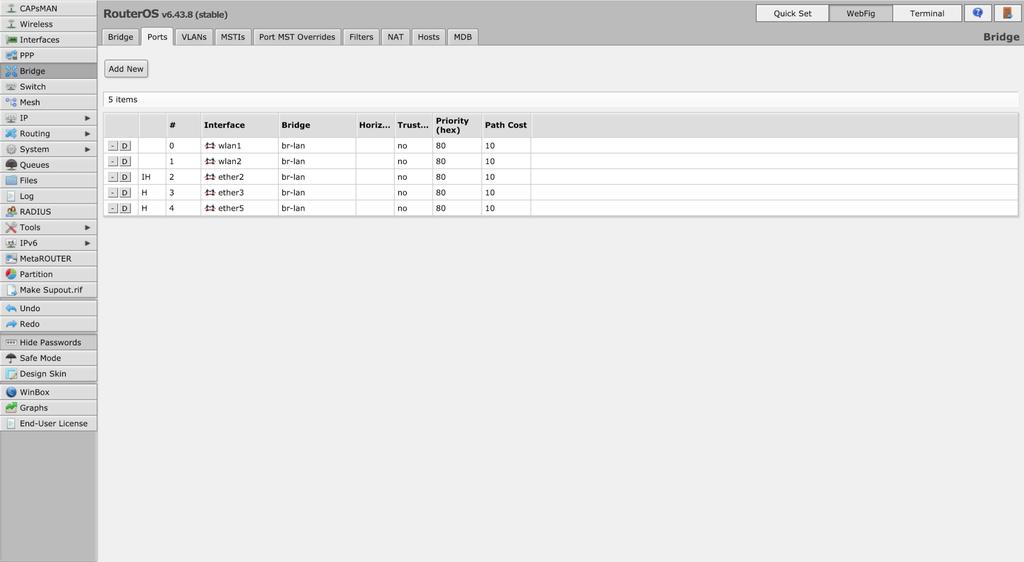Screen dimensions: 1024x562
Task: Open the CAPsMAN sidebar icon
Action: click(11, 8)
